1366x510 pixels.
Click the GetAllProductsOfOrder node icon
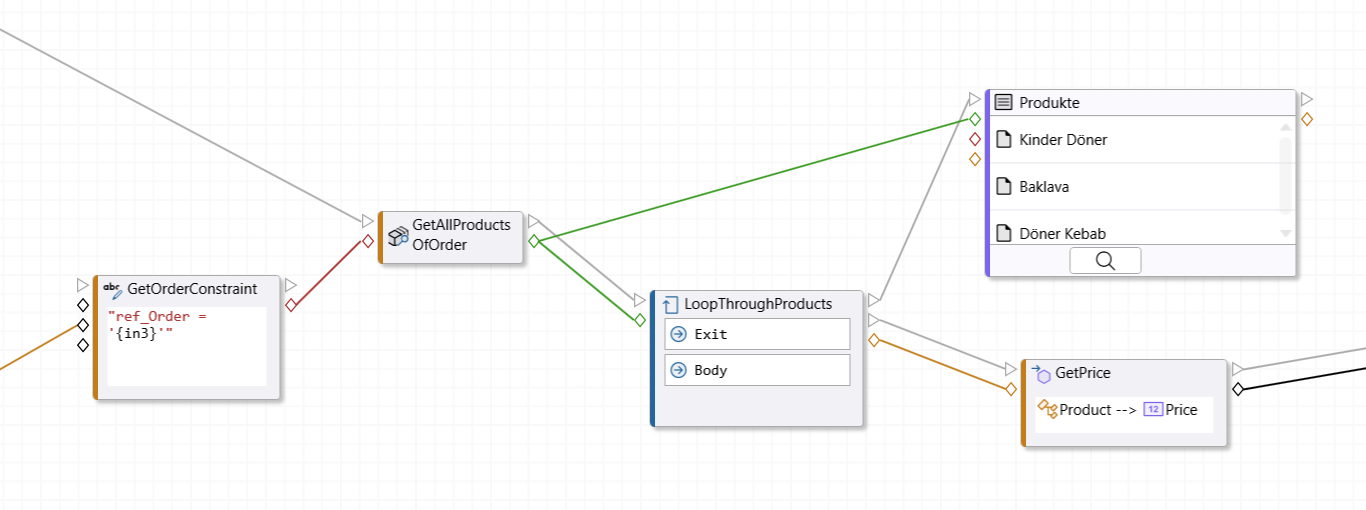point(398,235)
